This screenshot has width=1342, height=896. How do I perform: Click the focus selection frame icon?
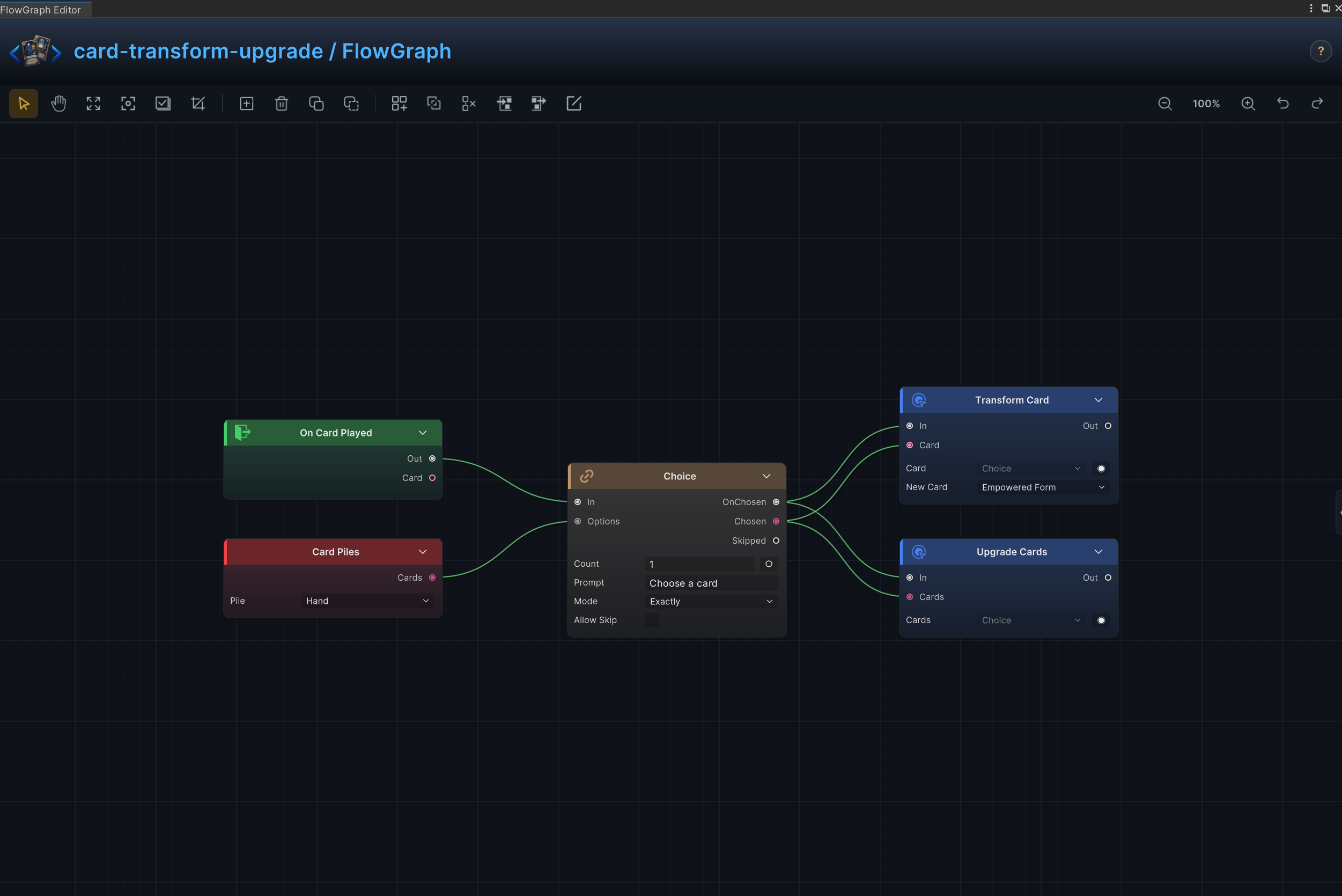point(128,103)
